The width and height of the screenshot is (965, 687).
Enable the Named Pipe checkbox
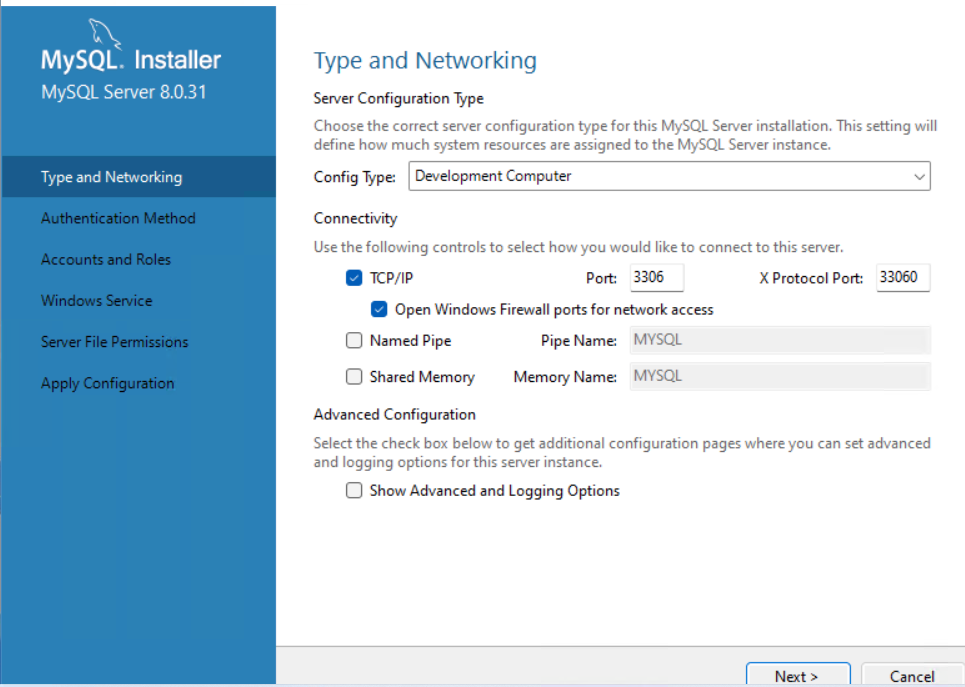point(354,341)
